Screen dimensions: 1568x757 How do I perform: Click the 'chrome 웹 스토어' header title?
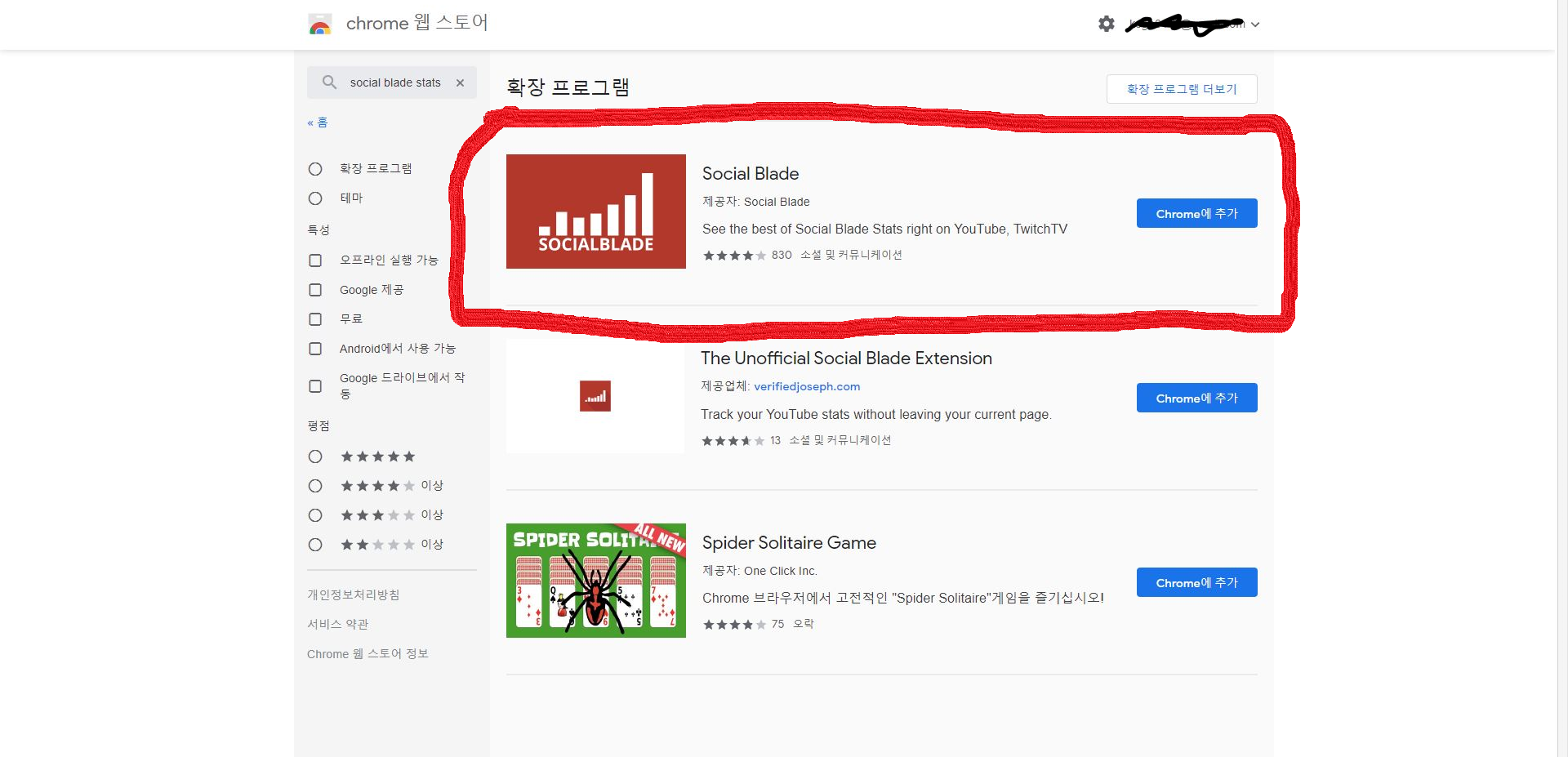click(x=416, y=23)
